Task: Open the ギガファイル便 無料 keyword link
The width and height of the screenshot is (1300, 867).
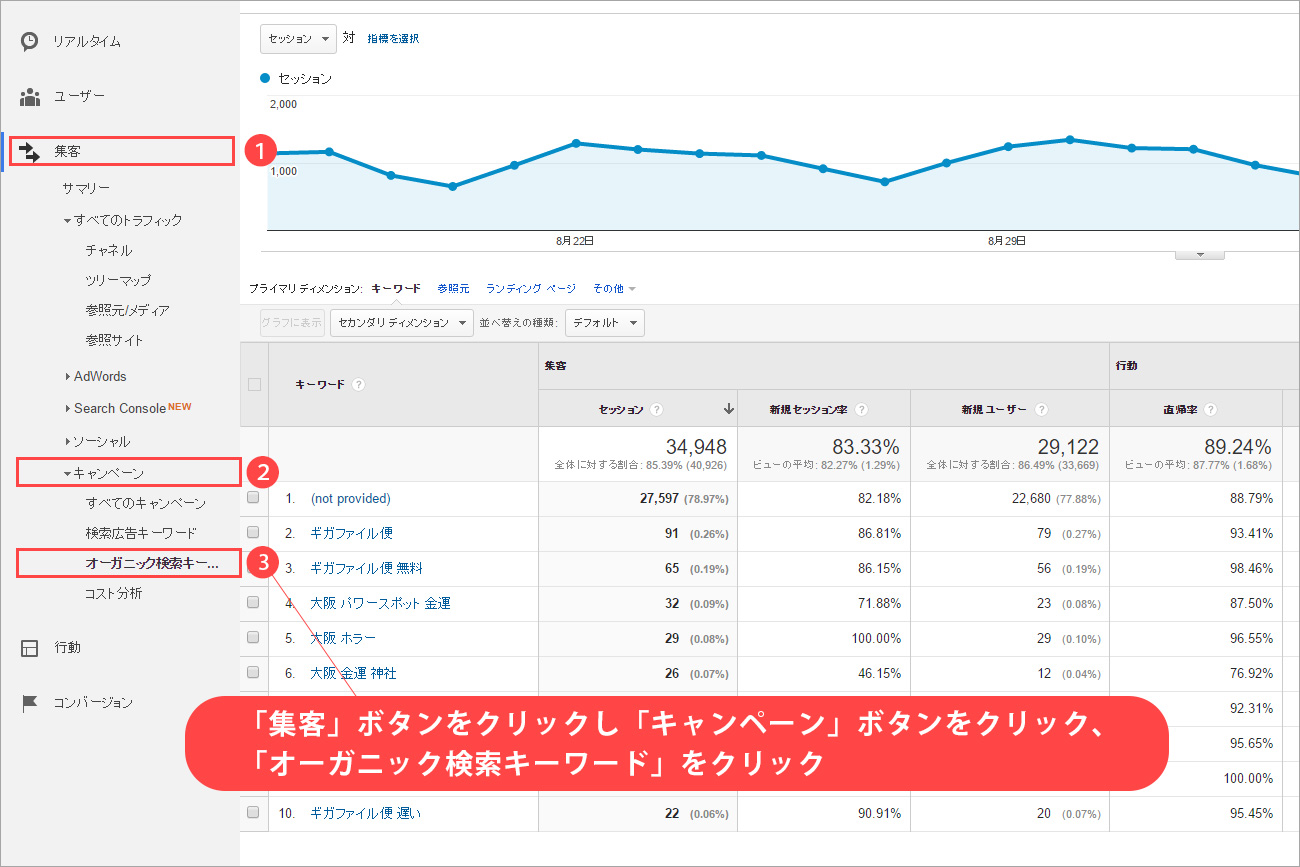Action: (367, 568)
